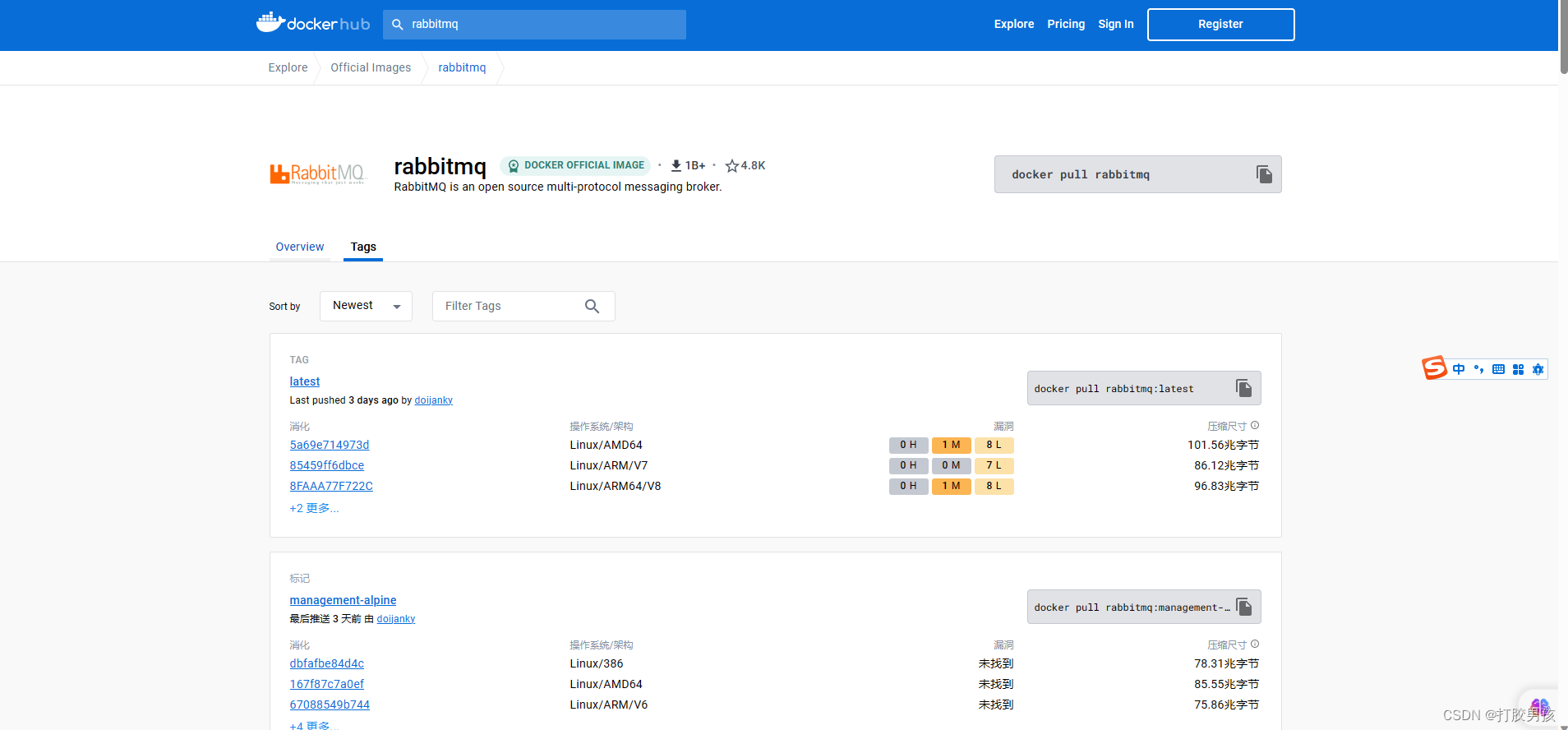This screenshot has height=730, width=1568.
Task: Open digest 8FAAA77F722C
Action: [331, 486]
